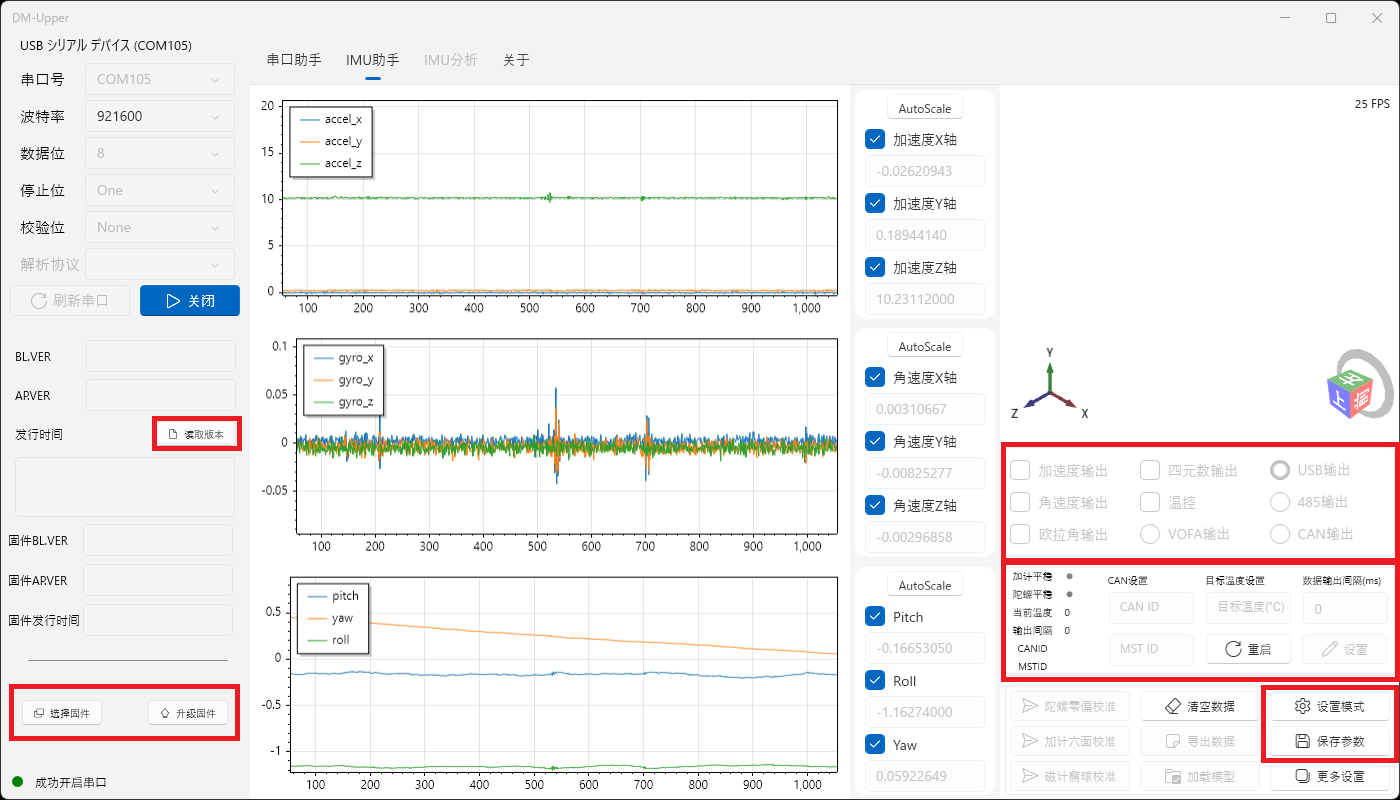Click the read version document icon button
This screenshot has height=800, width=1400.
click(x=196, y=434)
